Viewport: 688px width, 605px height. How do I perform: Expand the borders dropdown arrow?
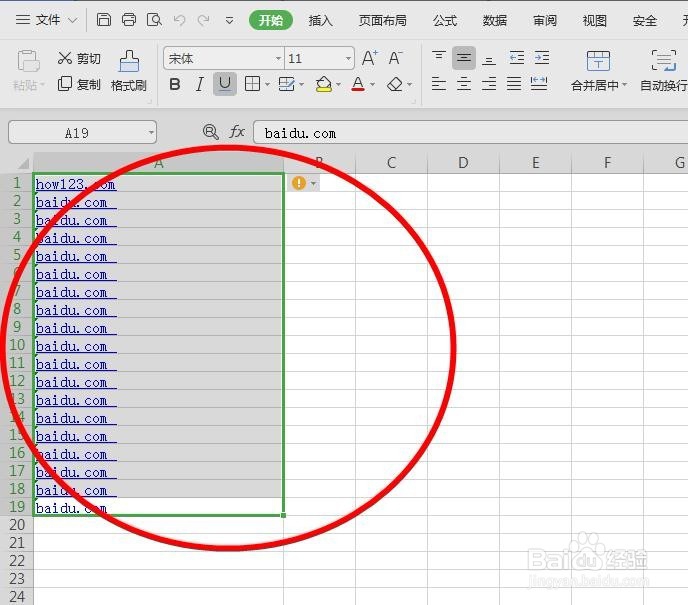[267, 84]
